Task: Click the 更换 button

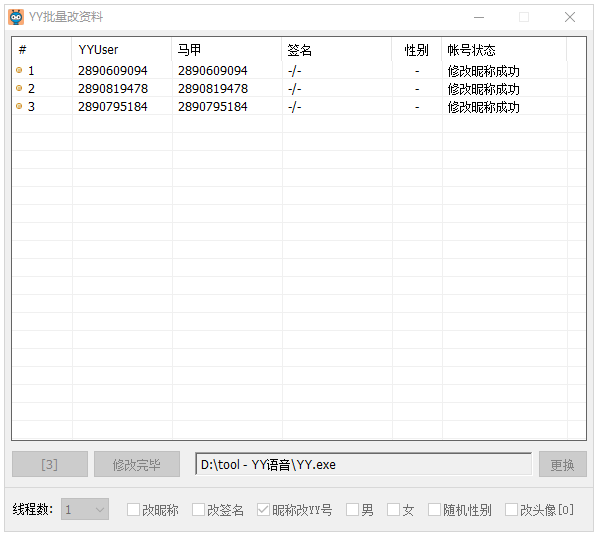Action: click(563, 464)
